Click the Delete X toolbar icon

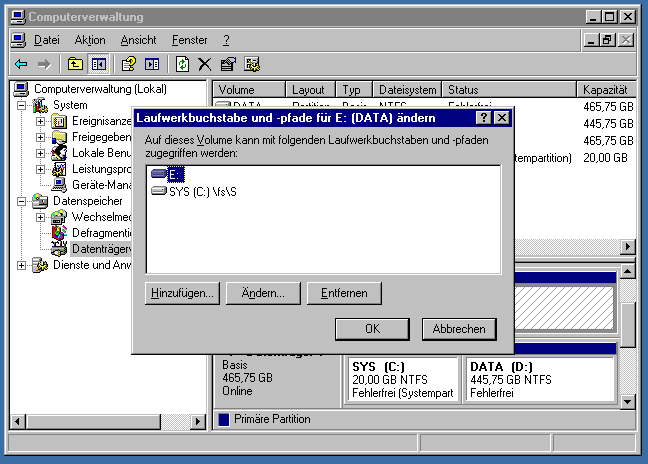pyautogui.click(x=205, y=64)
